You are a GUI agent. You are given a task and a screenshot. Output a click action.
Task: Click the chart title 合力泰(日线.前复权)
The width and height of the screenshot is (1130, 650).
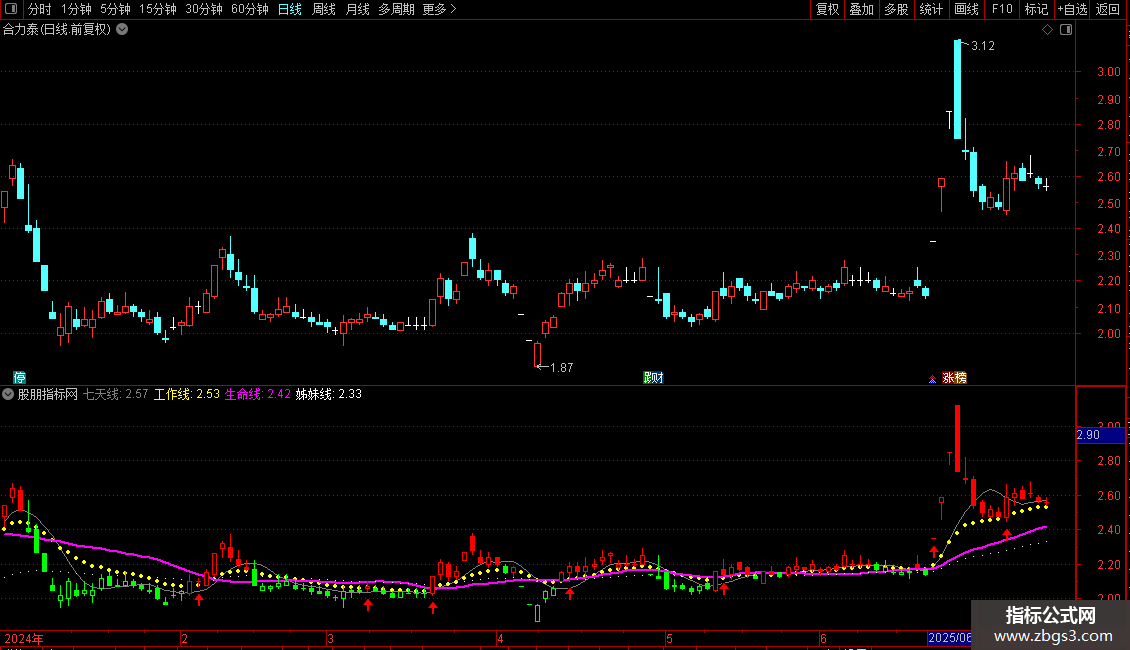click(x=57, y=30)
